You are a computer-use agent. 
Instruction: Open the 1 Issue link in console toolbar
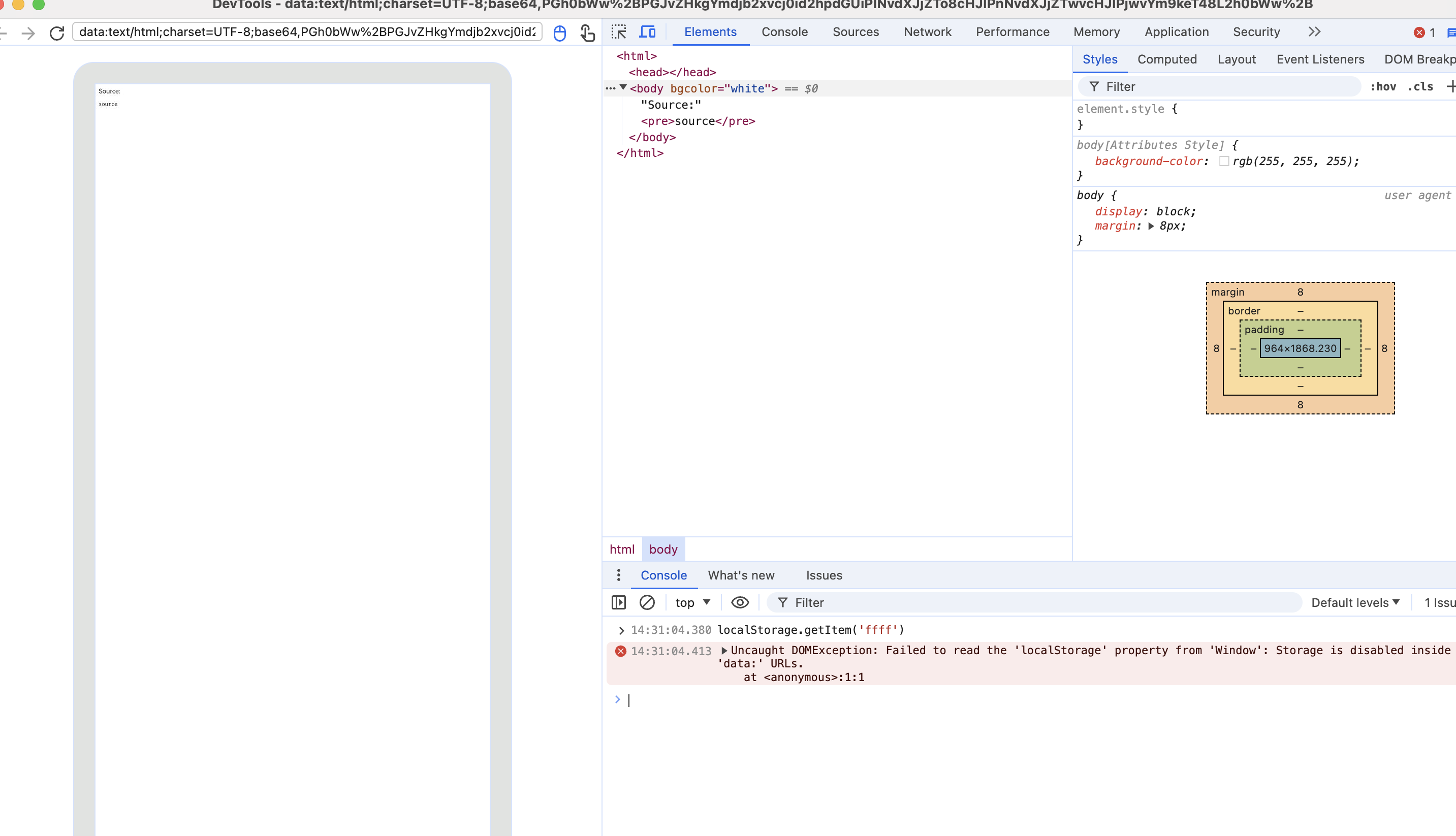pos(1439,602)
